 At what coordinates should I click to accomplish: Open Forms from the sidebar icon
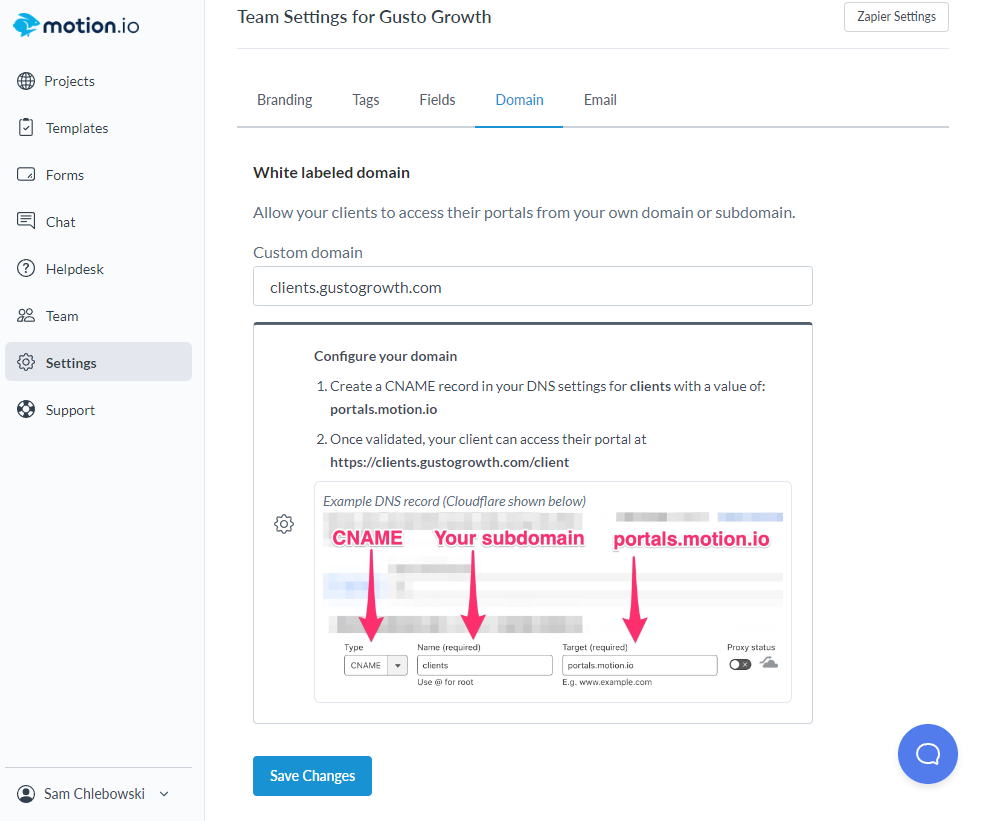tap(26, 175)
